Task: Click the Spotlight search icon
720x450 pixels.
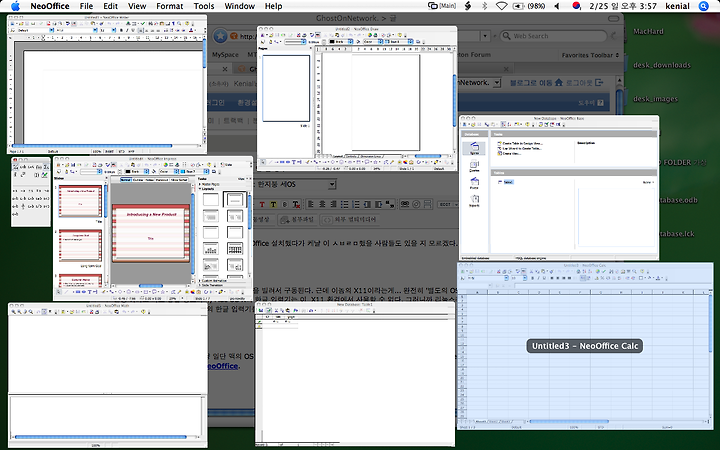Action: pos(703,6)
